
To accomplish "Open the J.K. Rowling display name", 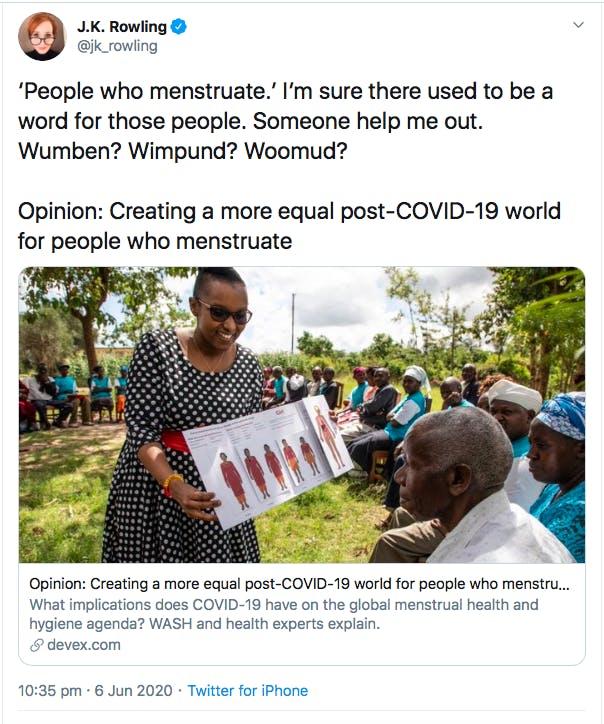I will click(120, 27).
